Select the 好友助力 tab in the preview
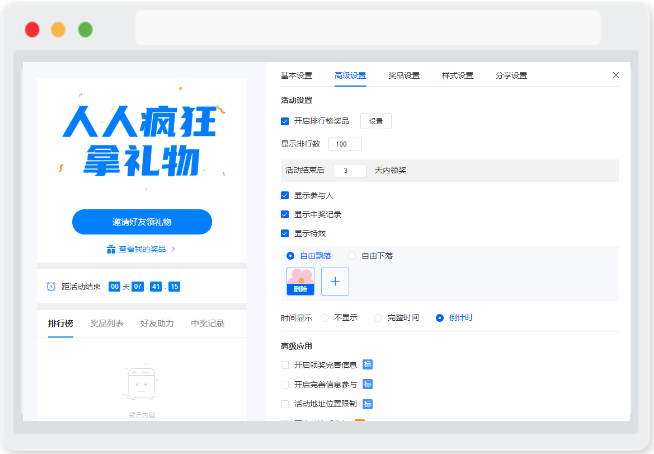This screenshot has width=654, height=454. coord(157,323)
